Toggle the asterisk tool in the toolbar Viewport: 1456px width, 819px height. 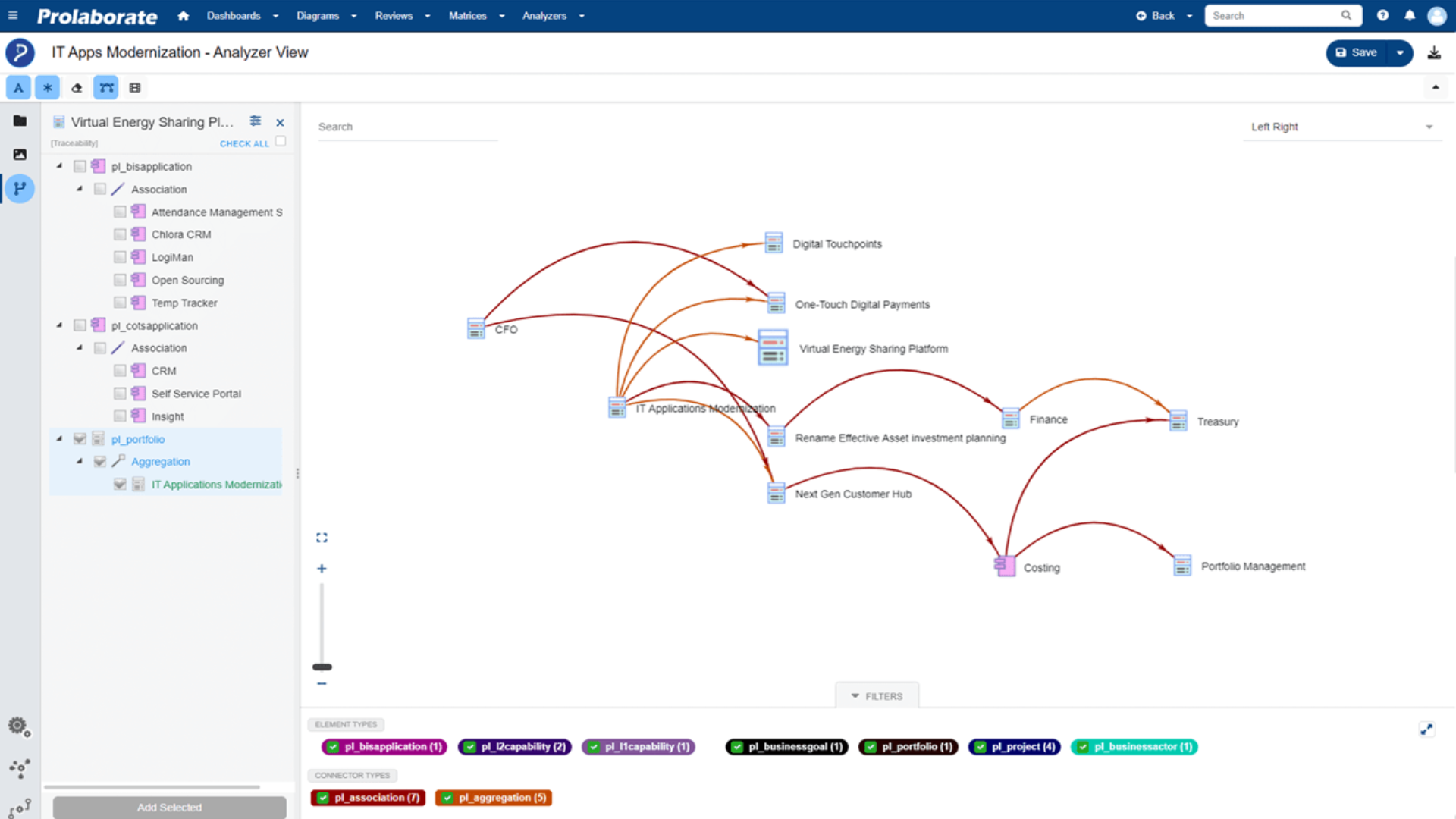47,87
